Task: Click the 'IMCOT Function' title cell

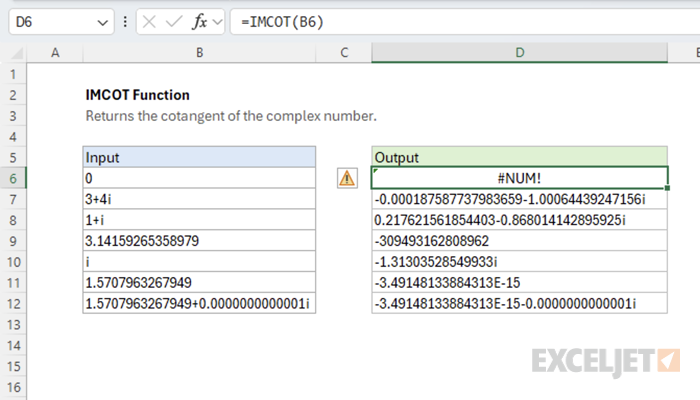Action: coord(138,95)
